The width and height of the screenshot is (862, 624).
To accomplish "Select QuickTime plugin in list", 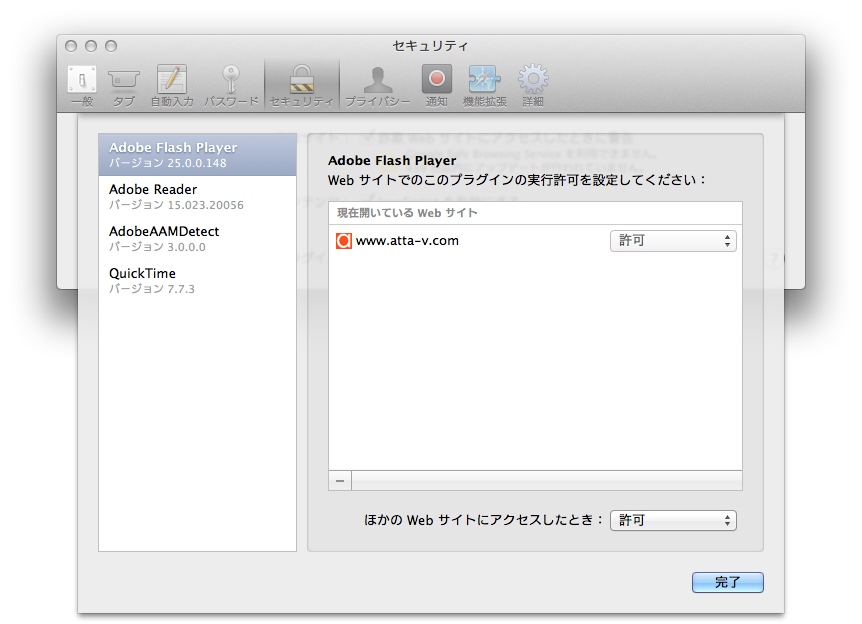I will pyautogui.click(x=197, y=280).
